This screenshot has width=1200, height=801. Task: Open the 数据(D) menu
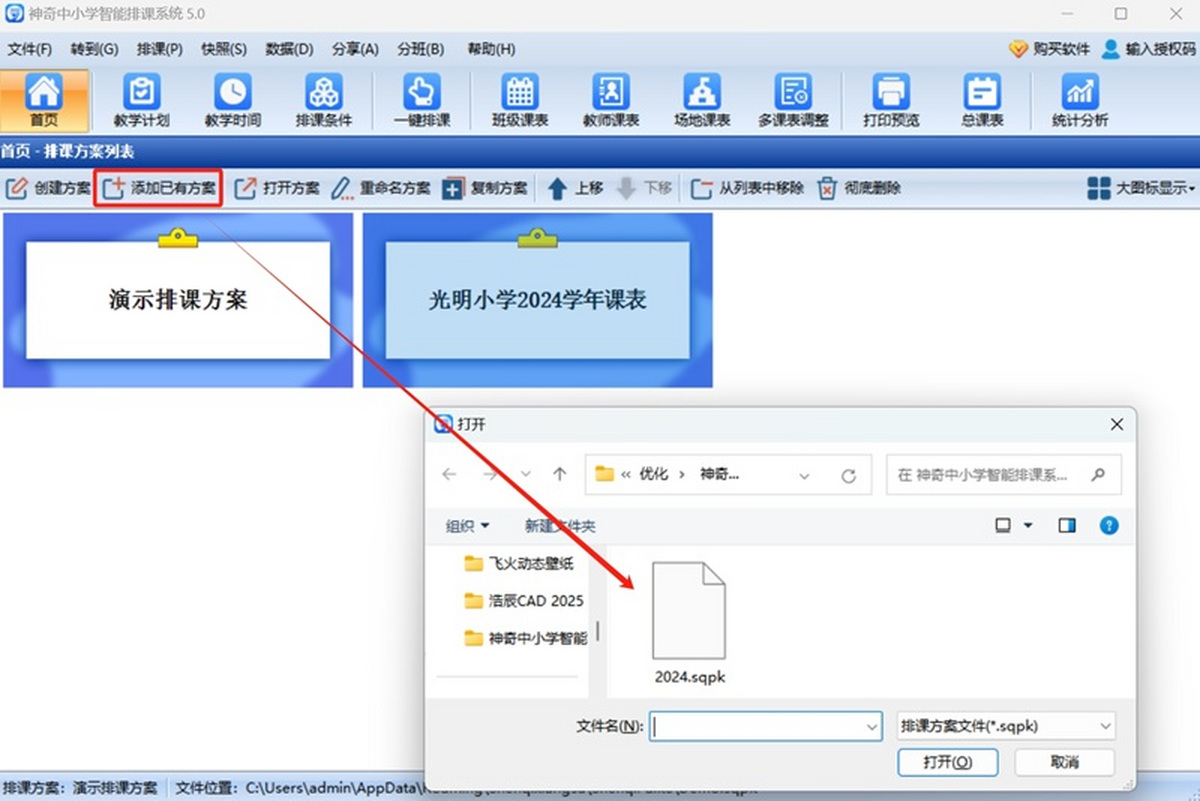coord(289,49)
